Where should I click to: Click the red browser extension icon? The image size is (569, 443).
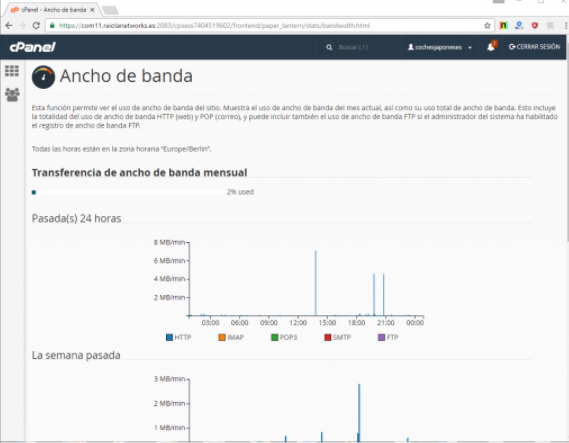pos(535,25)
